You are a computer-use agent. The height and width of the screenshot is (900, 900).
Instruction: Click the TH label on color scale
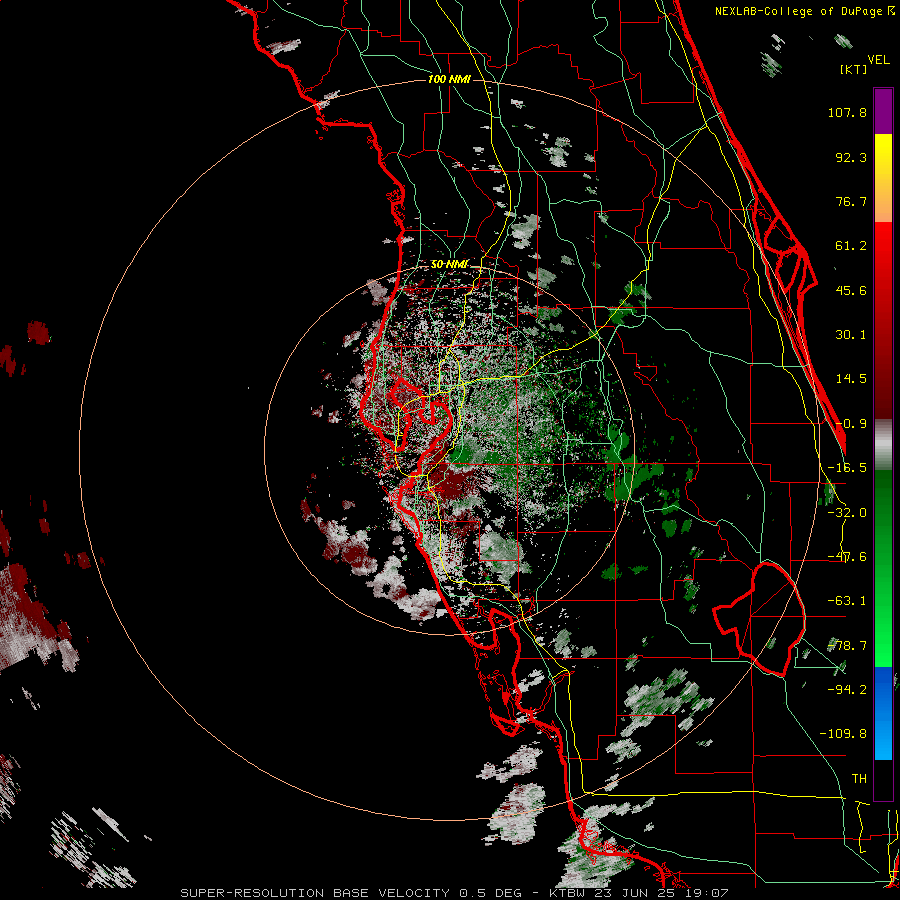859,779
